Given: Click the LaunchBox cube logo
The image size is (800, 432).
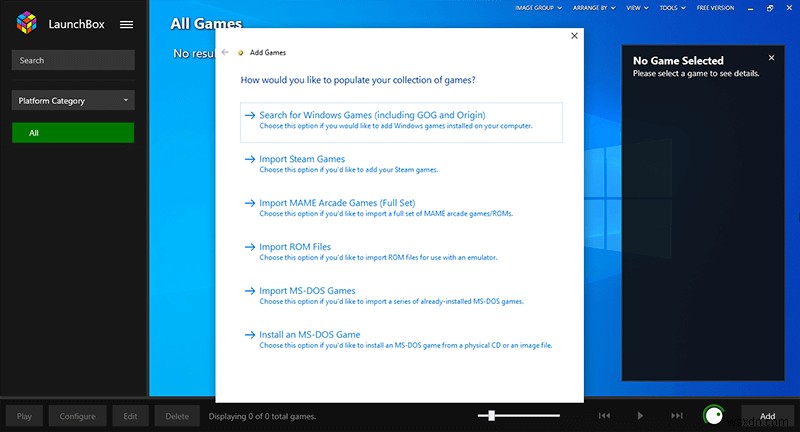Looking at the screenshot, I should [27, 23].
